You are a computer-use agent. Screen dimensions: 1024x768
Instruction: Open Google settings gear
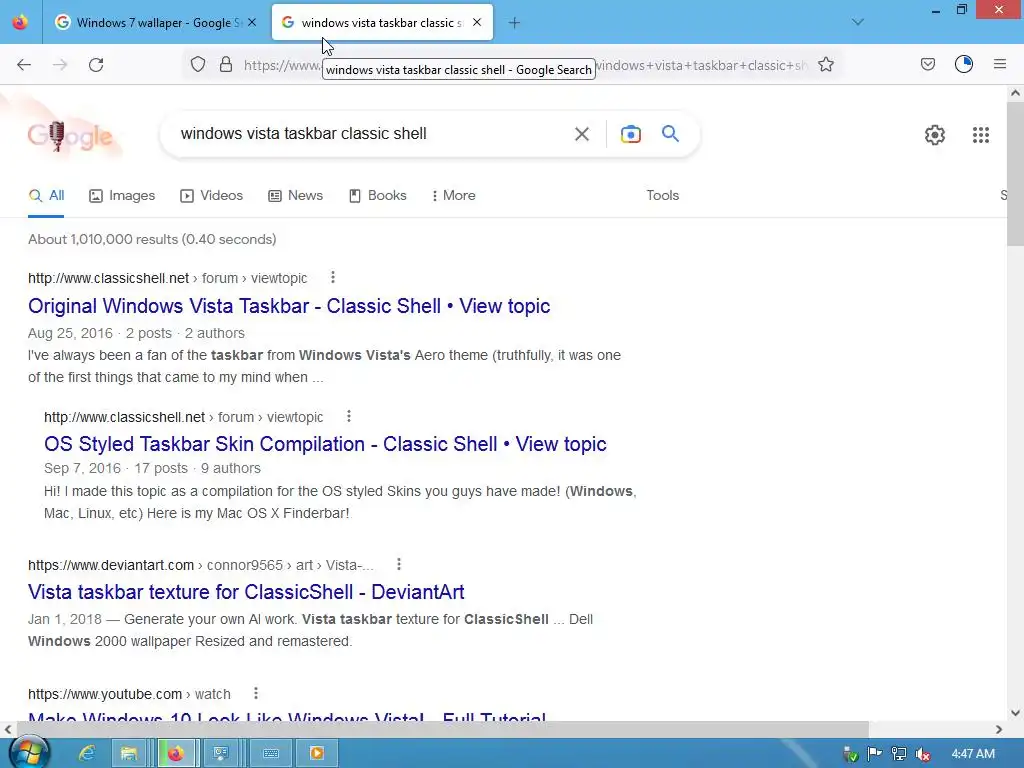click(935, 135)
